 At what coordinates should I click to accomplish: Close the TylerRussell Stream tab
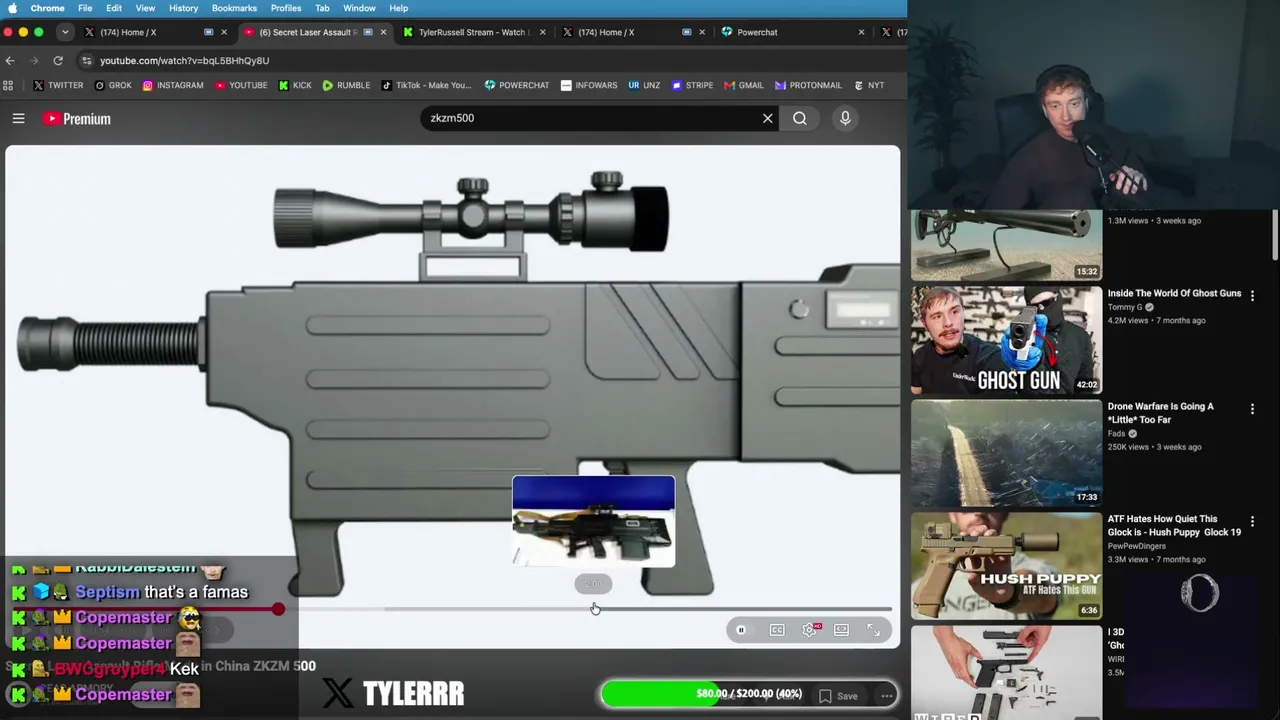[542, 32]
